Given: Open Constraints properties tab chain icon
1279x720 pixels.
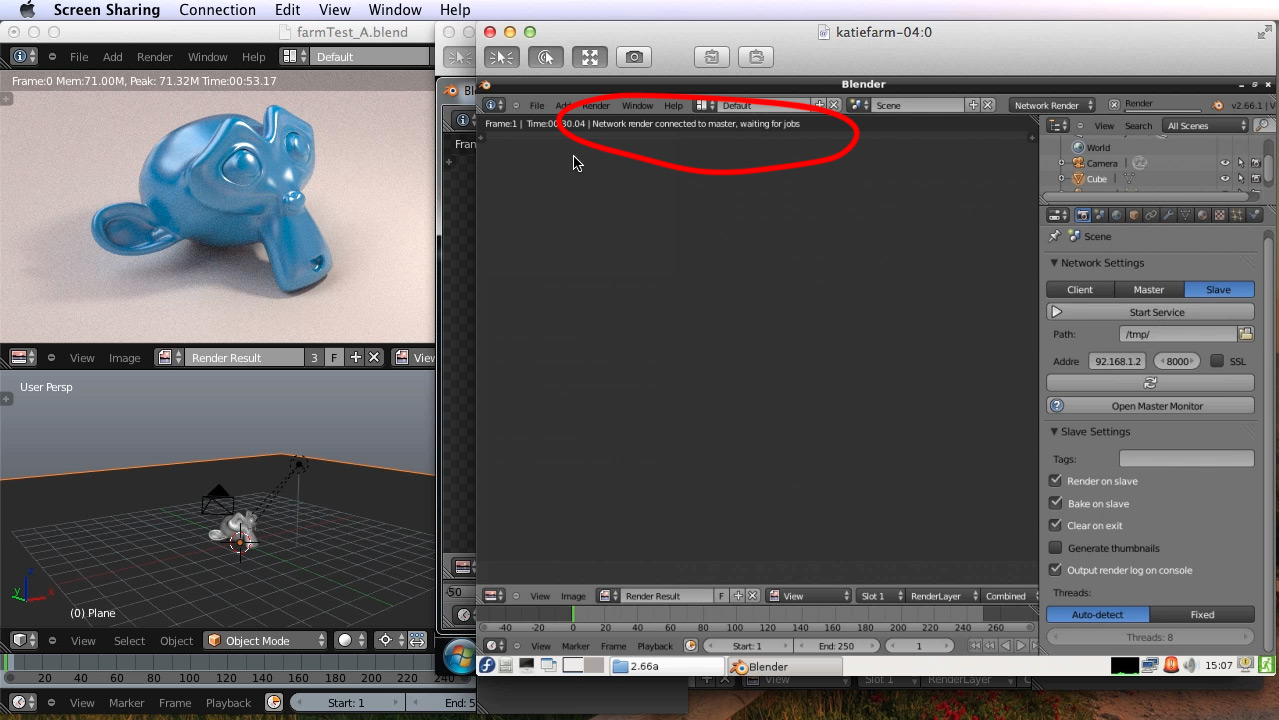Looking at the screenshot, I should 1151,215.
